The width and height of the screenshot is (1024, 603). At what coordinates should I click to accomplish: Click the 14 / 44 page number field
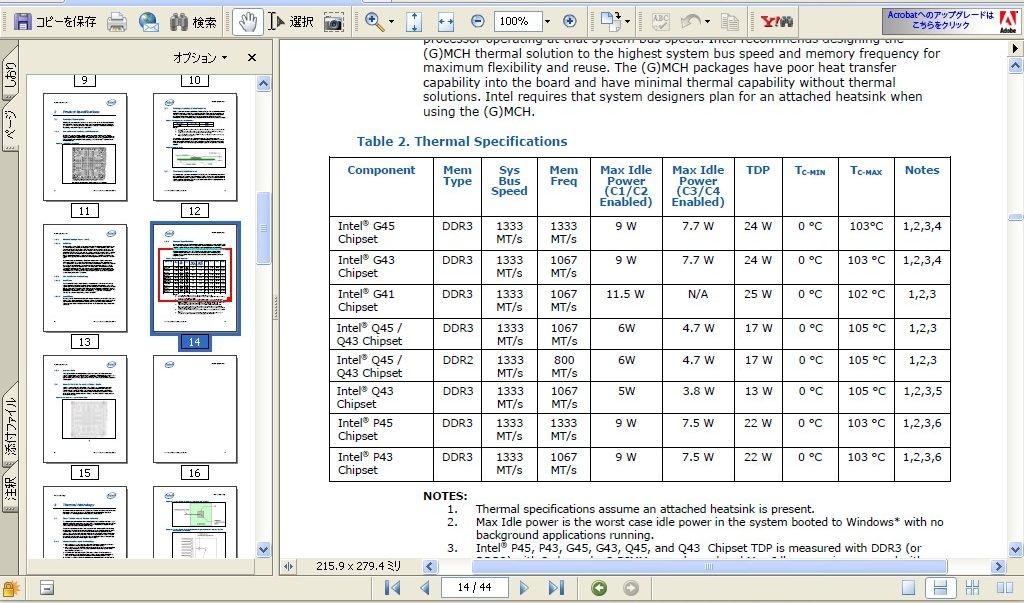[475, 587]
